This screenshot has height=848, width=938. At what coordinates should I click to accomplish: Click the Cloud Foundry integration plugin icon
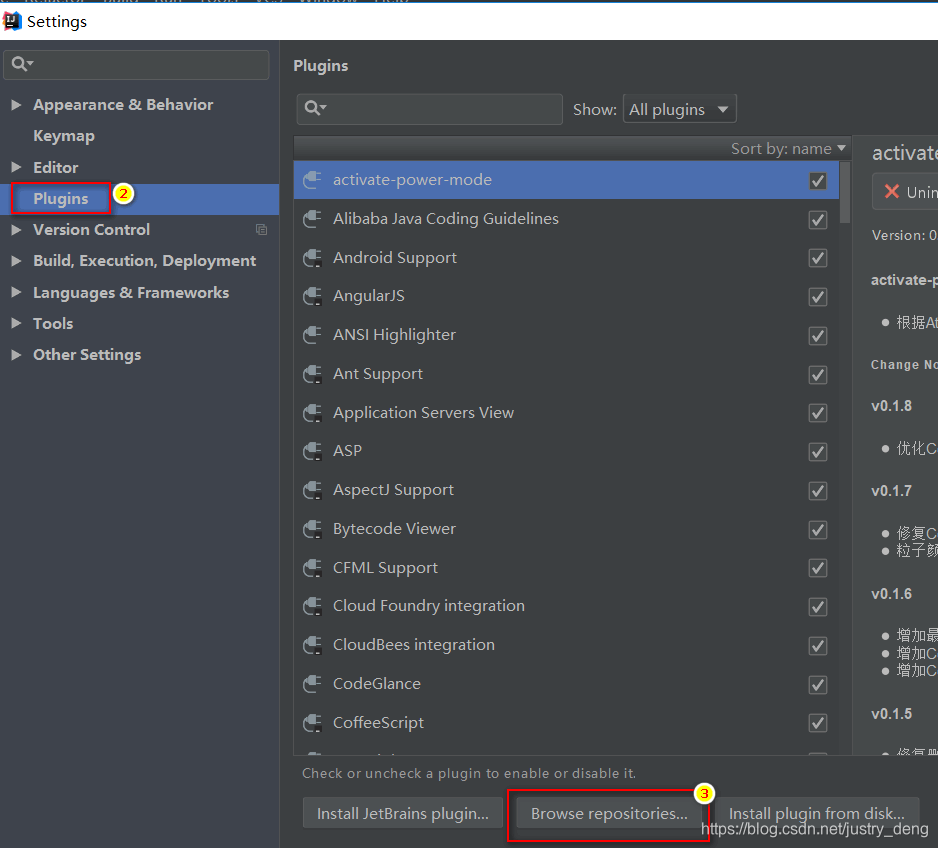click(x=312, y=606)
